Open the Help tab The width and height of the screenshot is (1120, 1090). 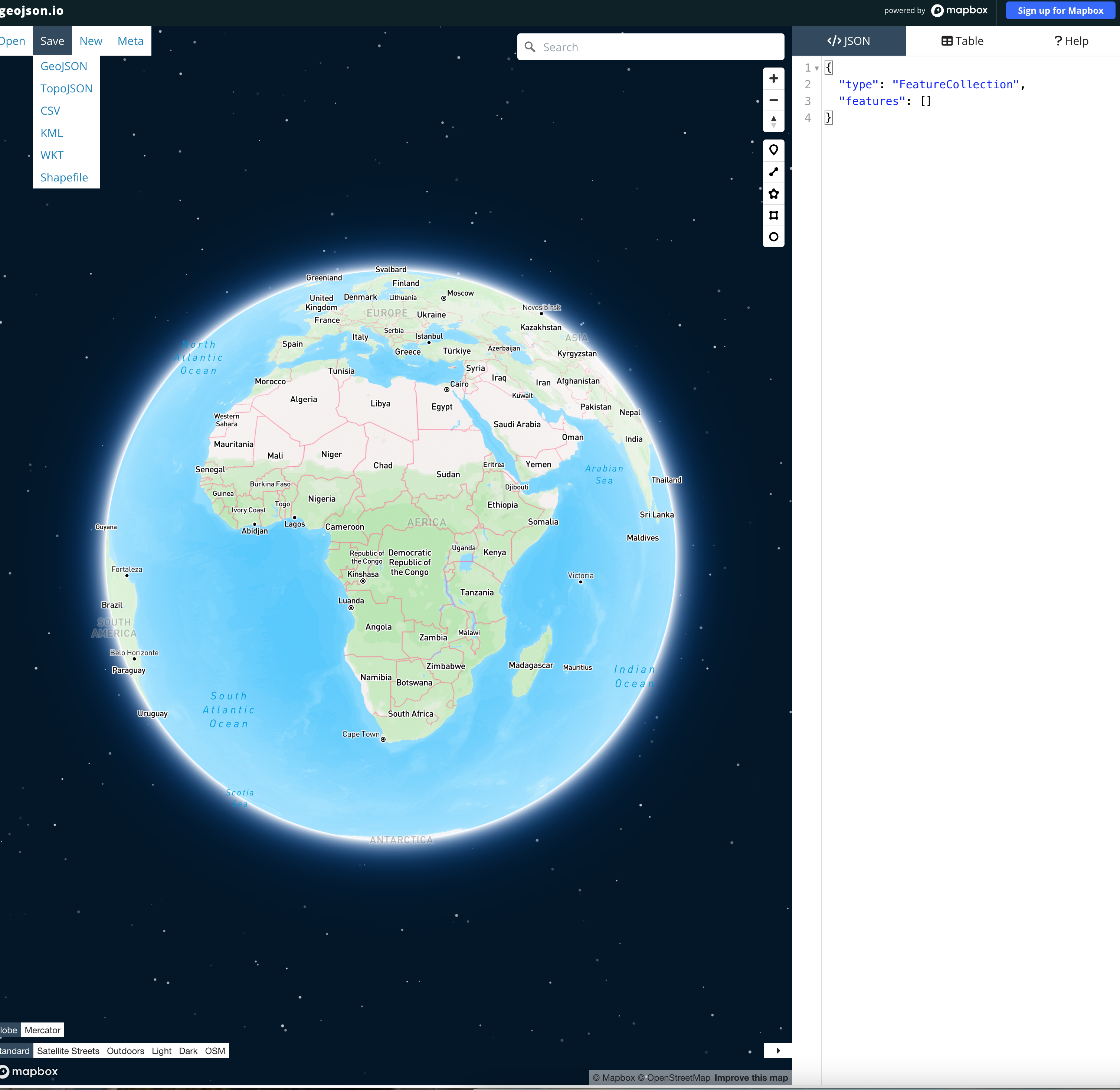point(1071,41)
